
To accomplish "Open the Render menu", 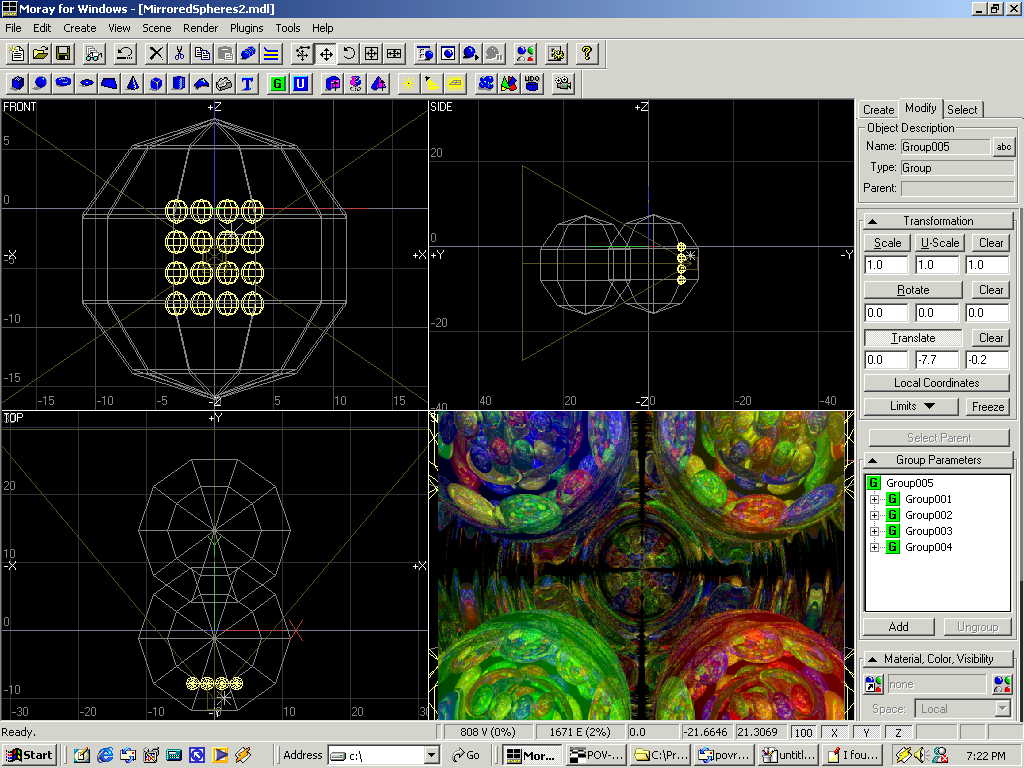I will pos(200,28).
